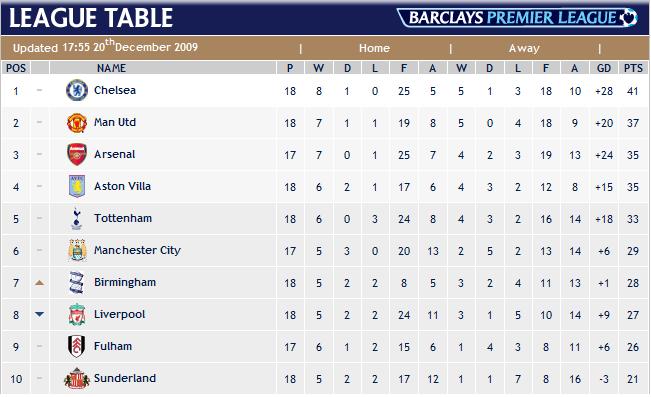651x397 pixels.
Task: Open the Manchester City team name
Action: 137,250
